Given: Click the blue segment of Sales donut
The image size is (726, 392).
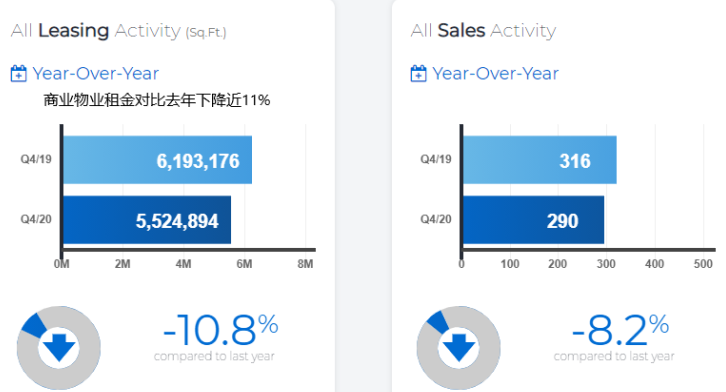Looking at the screenshot, I should click(438, 323).
